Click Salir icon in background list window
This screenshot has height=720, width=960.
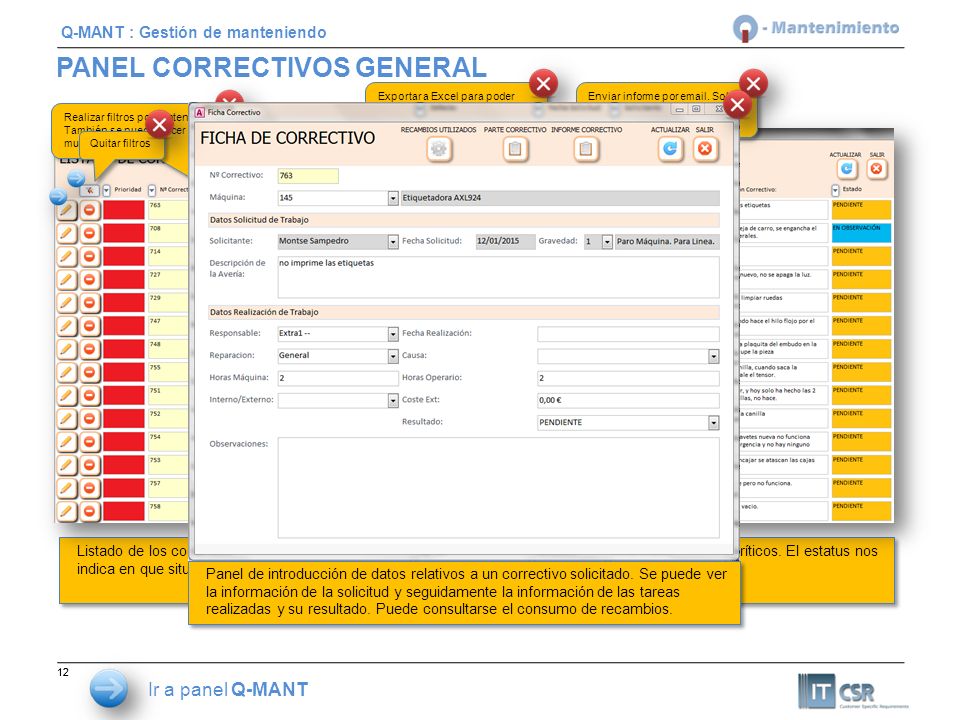tap(876, 169)
